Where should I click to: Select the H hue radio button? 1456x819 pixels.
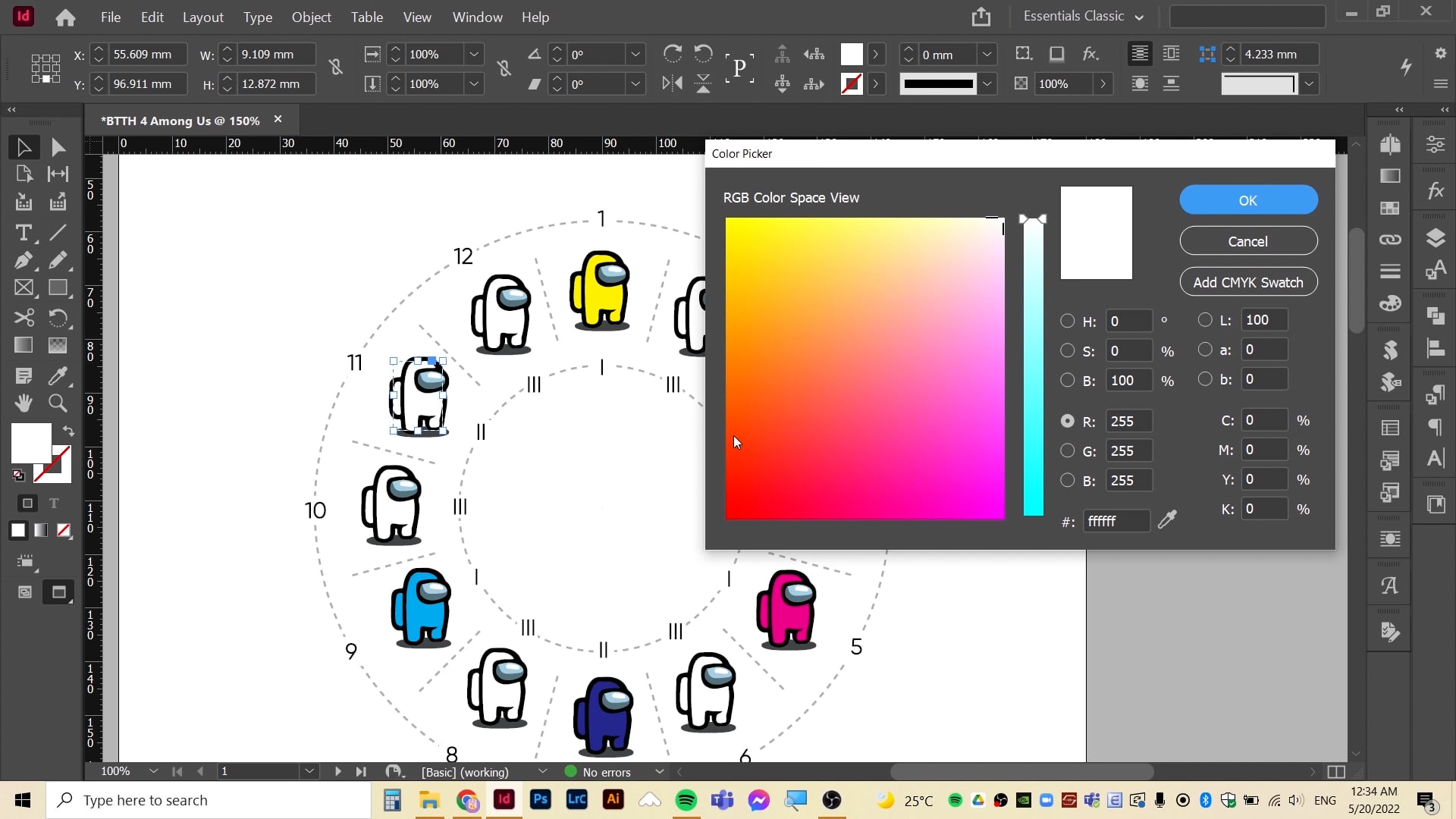coord(1067,321)
